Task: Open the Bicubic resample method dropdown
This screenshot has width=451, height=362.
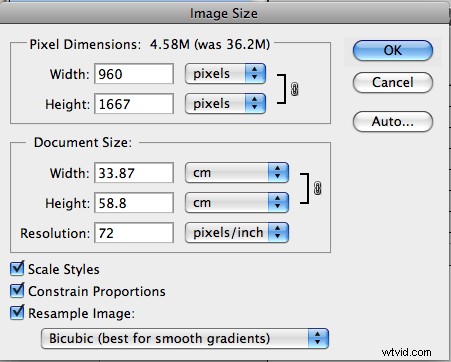Action: (185, 338)
